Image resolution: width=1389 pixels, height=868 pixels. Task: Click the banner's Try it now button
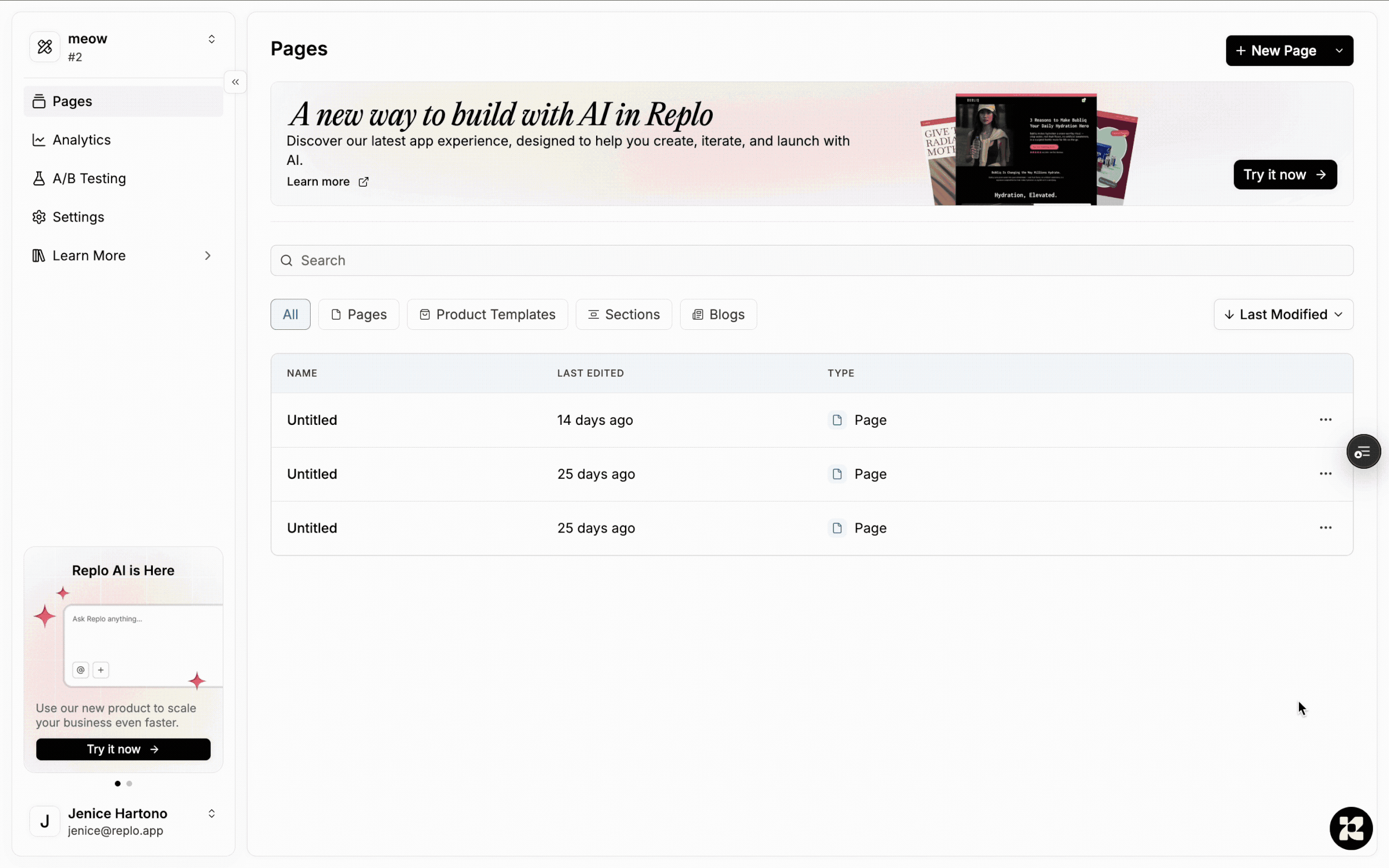(1285, 174)
